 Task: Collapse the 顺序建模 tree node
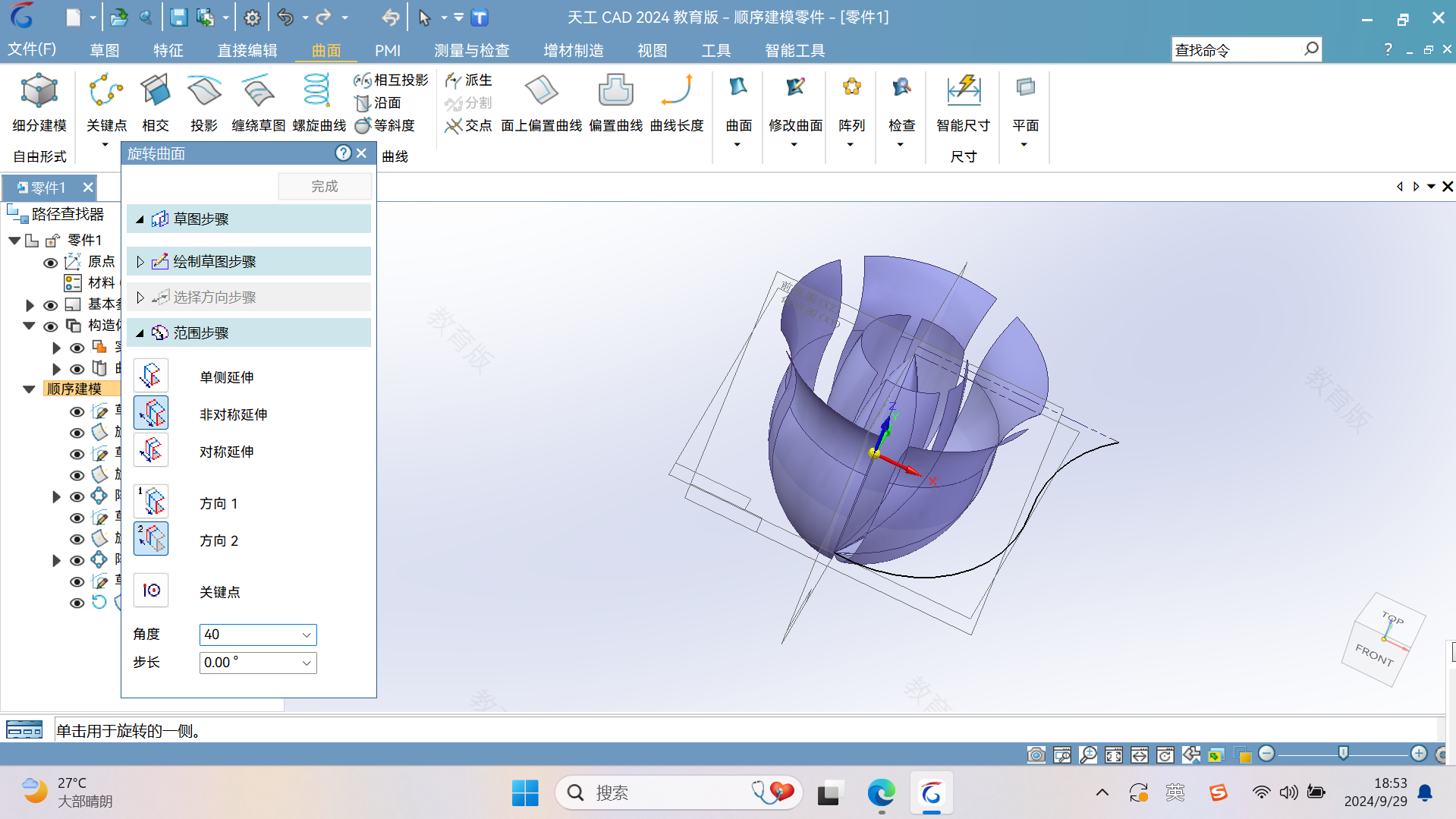coord(30,389)
